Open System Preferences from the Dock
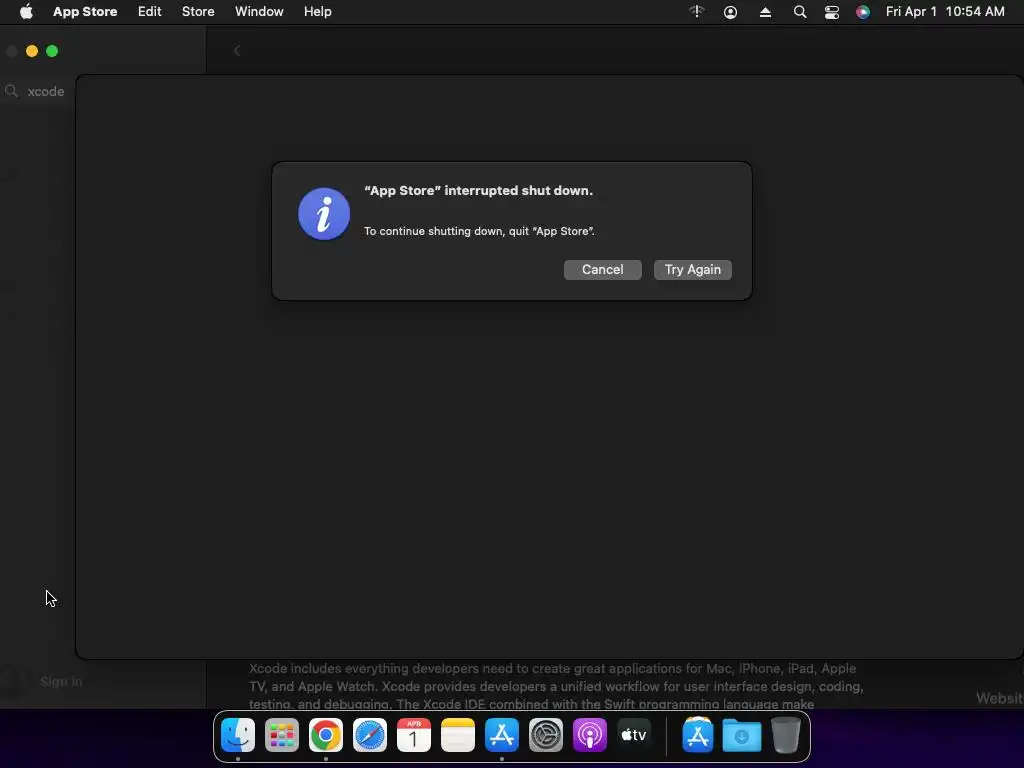The height and width of the screenshot is (768, 1024). tap(546, 735)
